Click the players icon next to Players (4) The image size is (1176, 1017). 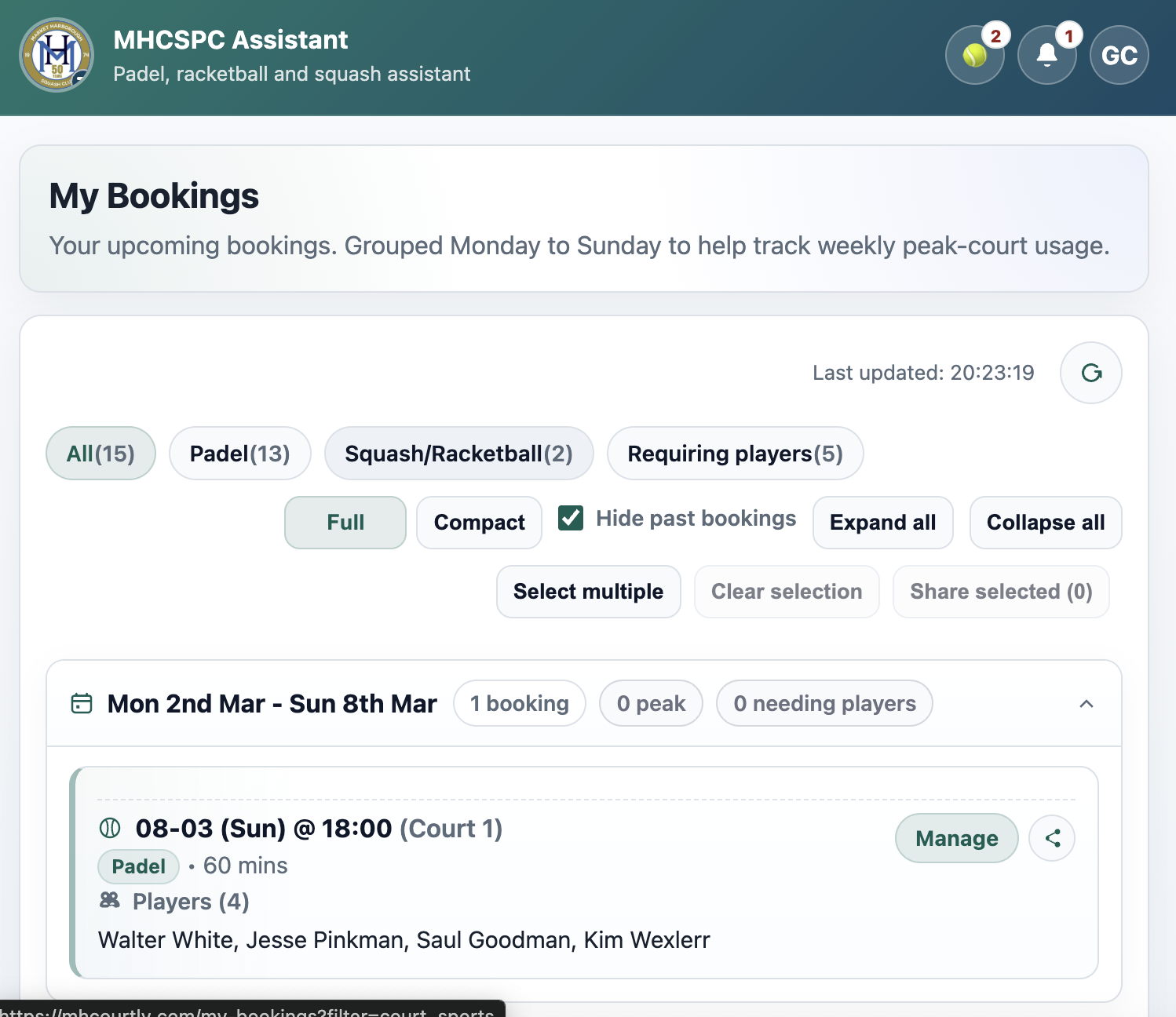click(108, 901)
